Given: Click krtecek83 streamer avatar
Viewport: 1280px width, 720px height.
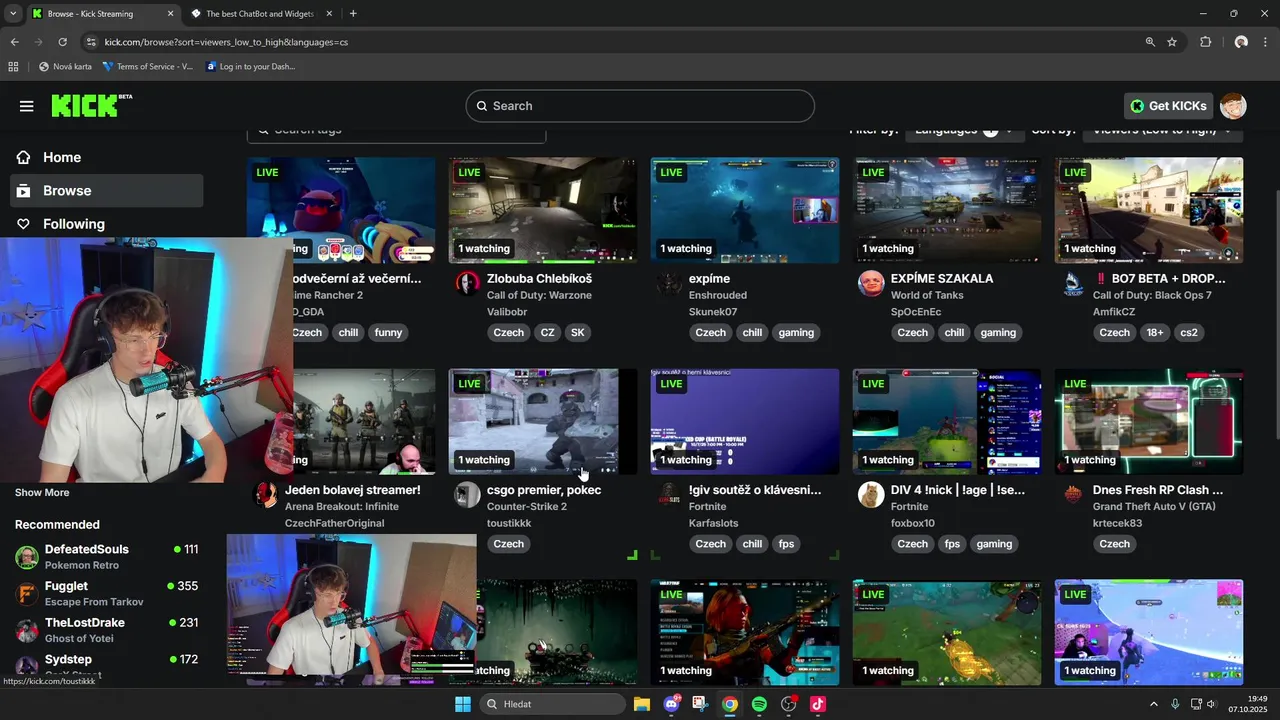Looking at the screenshot, I should click(x=1074, y=495).
